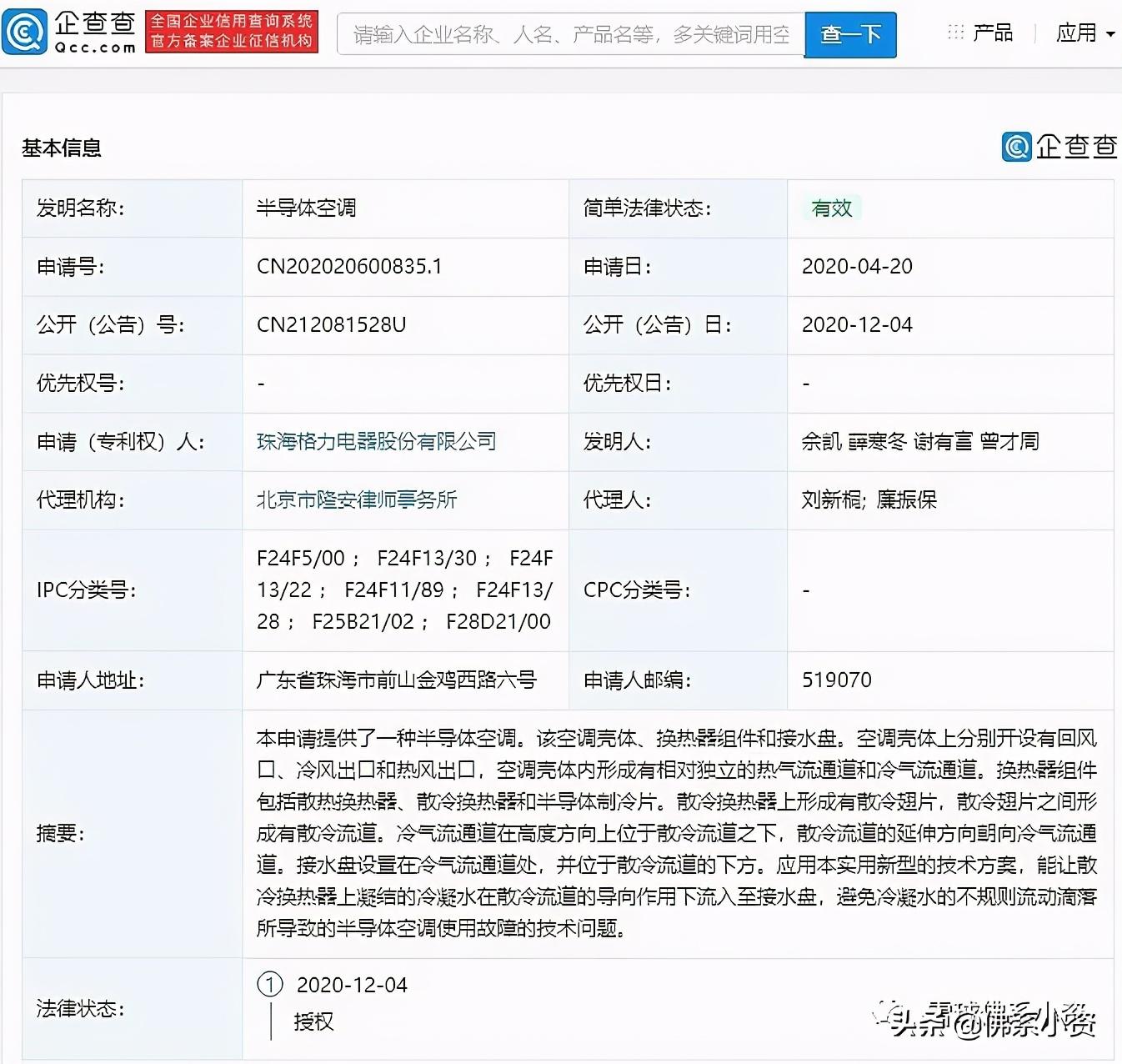This screenshot has height=1064, width=1122.
Task: Click the applicant address 广东省珠海市前山金鸡西路六号
Action: (396, 680)
